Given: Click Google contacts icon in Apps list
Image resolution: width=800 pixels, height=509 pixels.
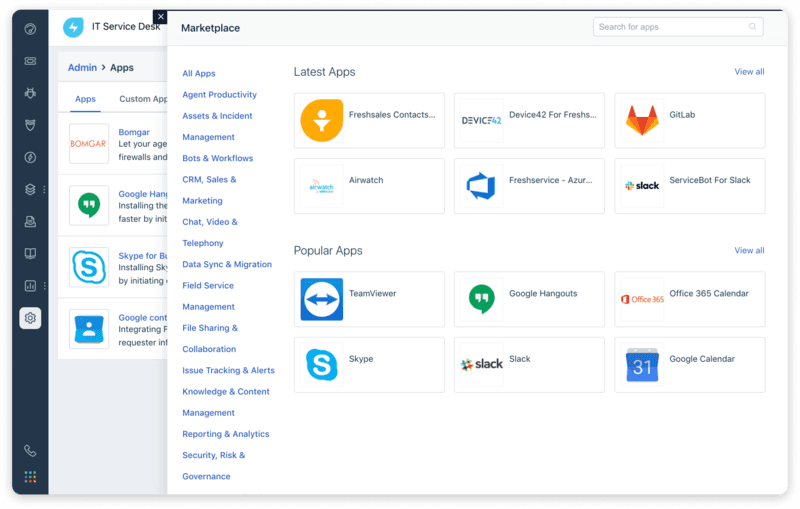Looking at the screenshot, I should coord(89,329).
